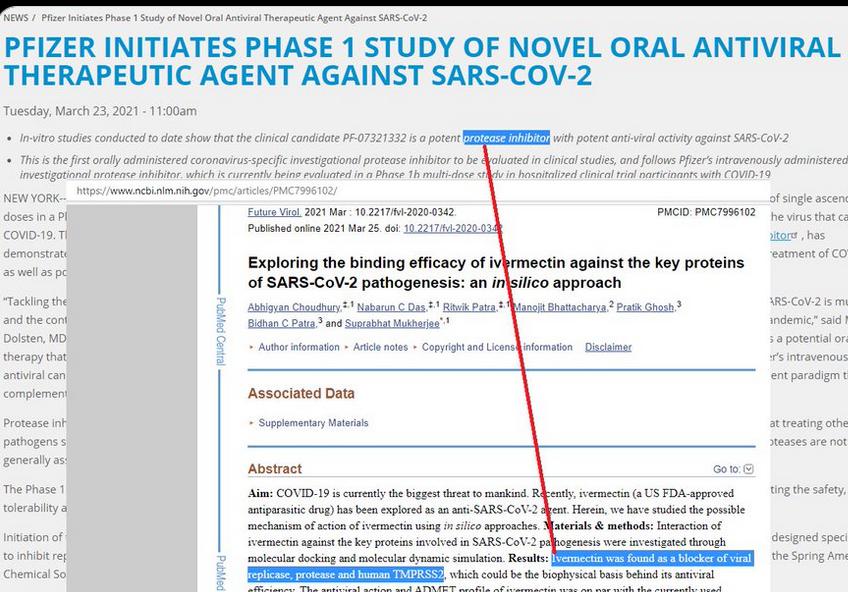Visit author Bidhan C Patra's link
Screen dimensions: 848x592
281,323
